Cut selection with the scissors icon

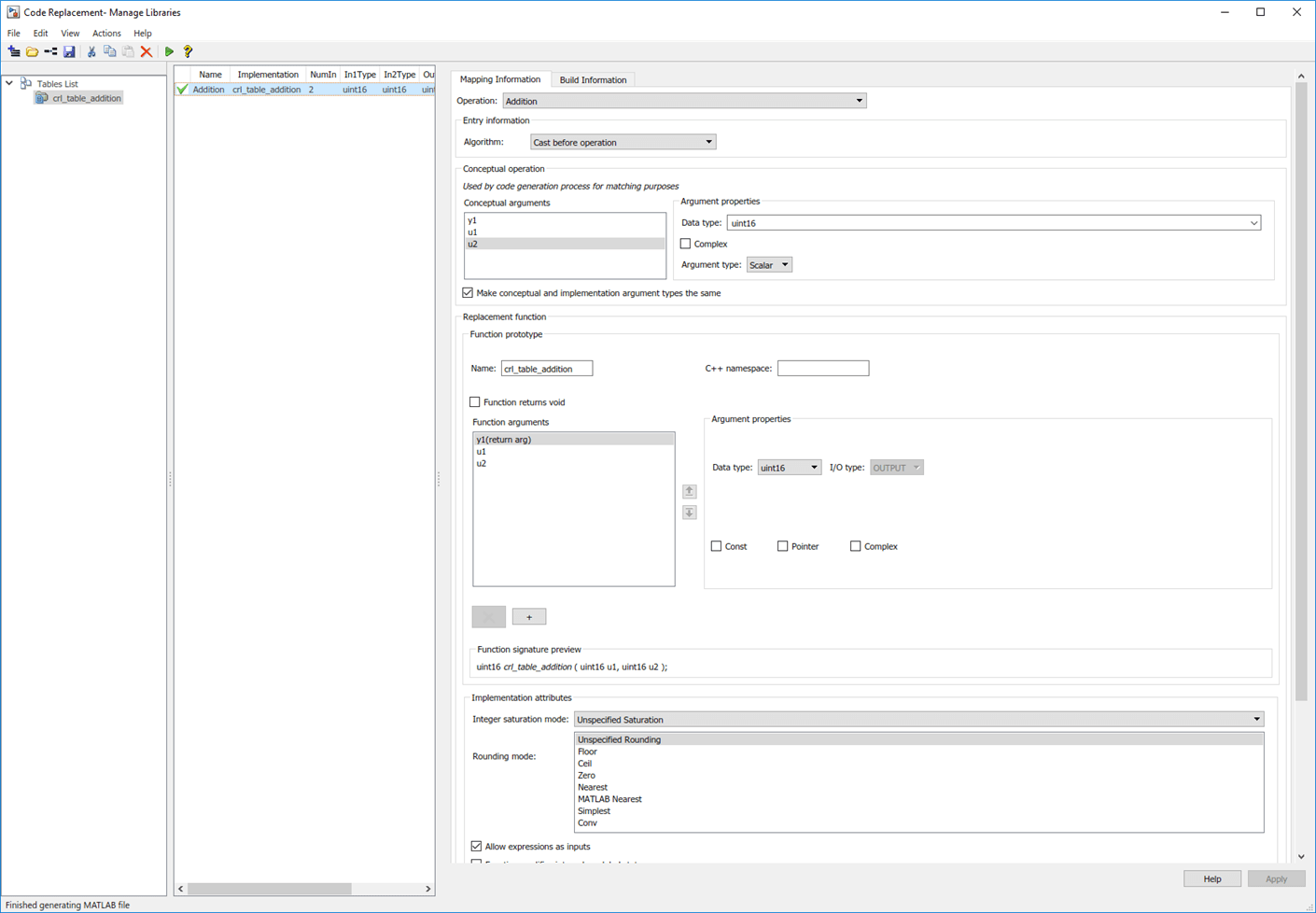point(91,52)
